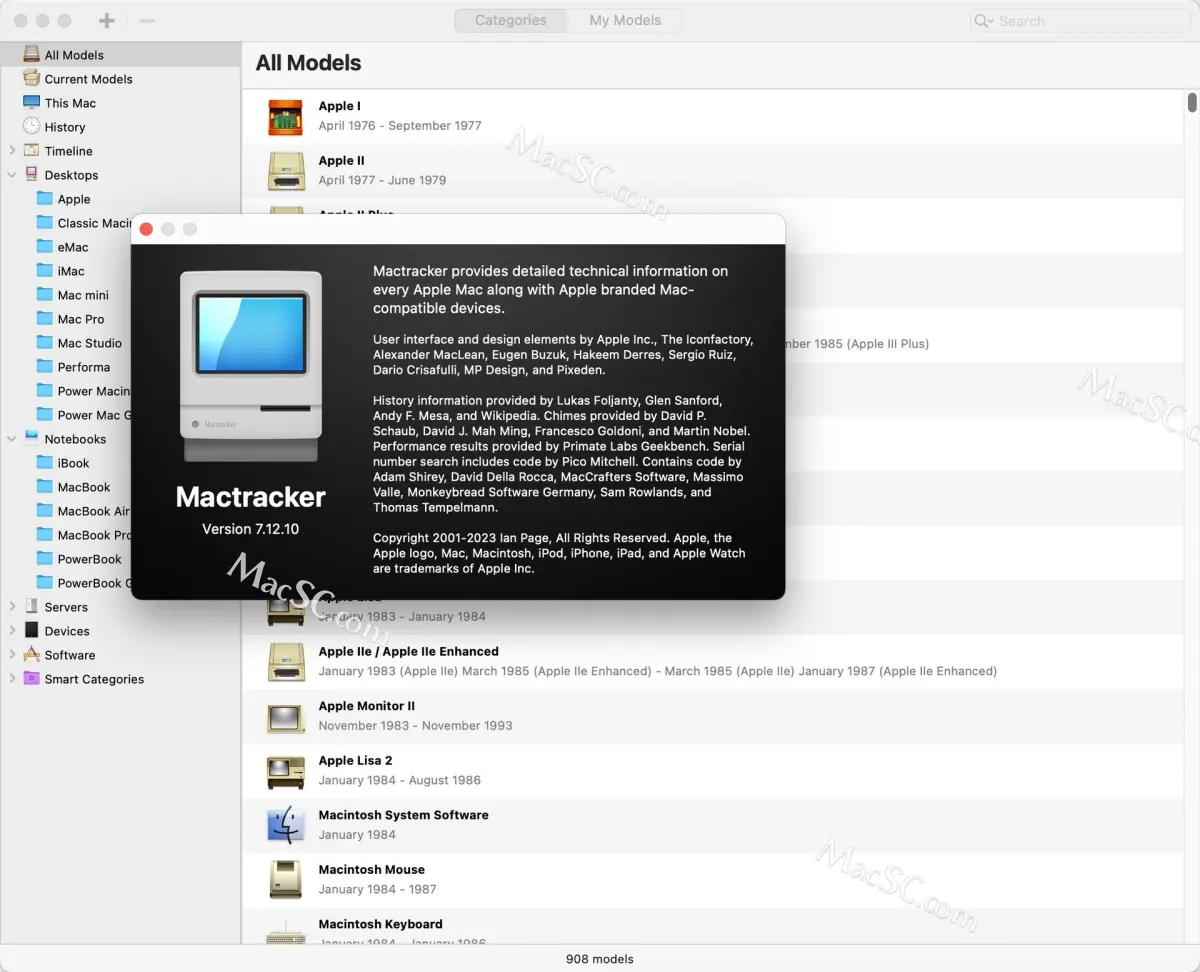Screen dimensions: 1200x972
Task: Click the Macintosh System Software Finder icon
Action: coord(286,825)
